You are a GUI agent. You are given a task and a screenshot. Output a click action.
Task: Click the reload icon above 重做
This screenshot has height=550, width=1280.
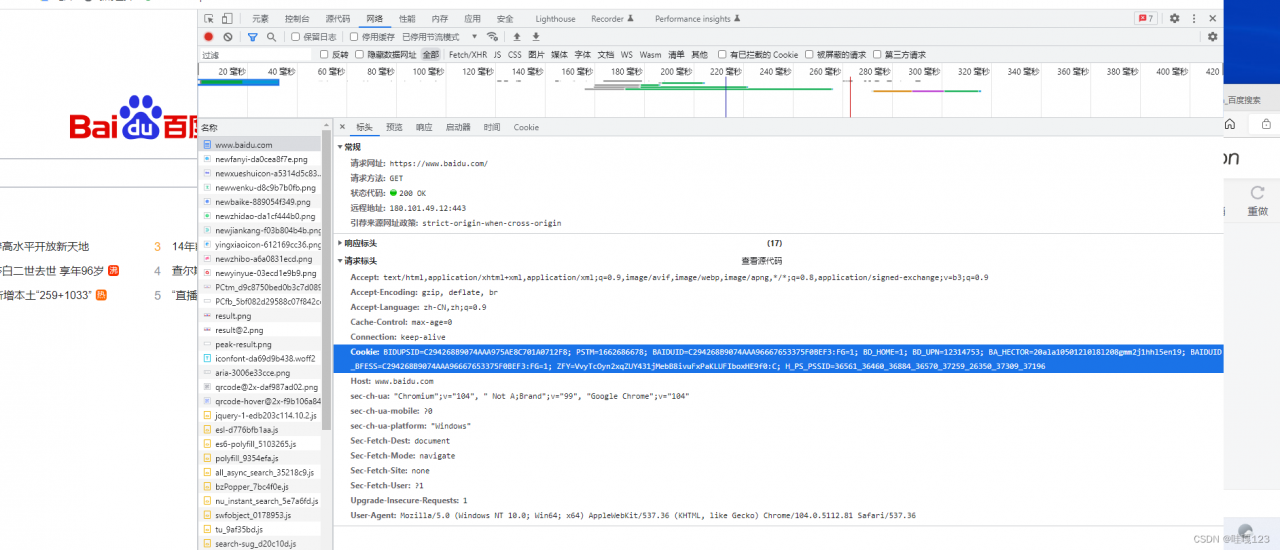1257,193
